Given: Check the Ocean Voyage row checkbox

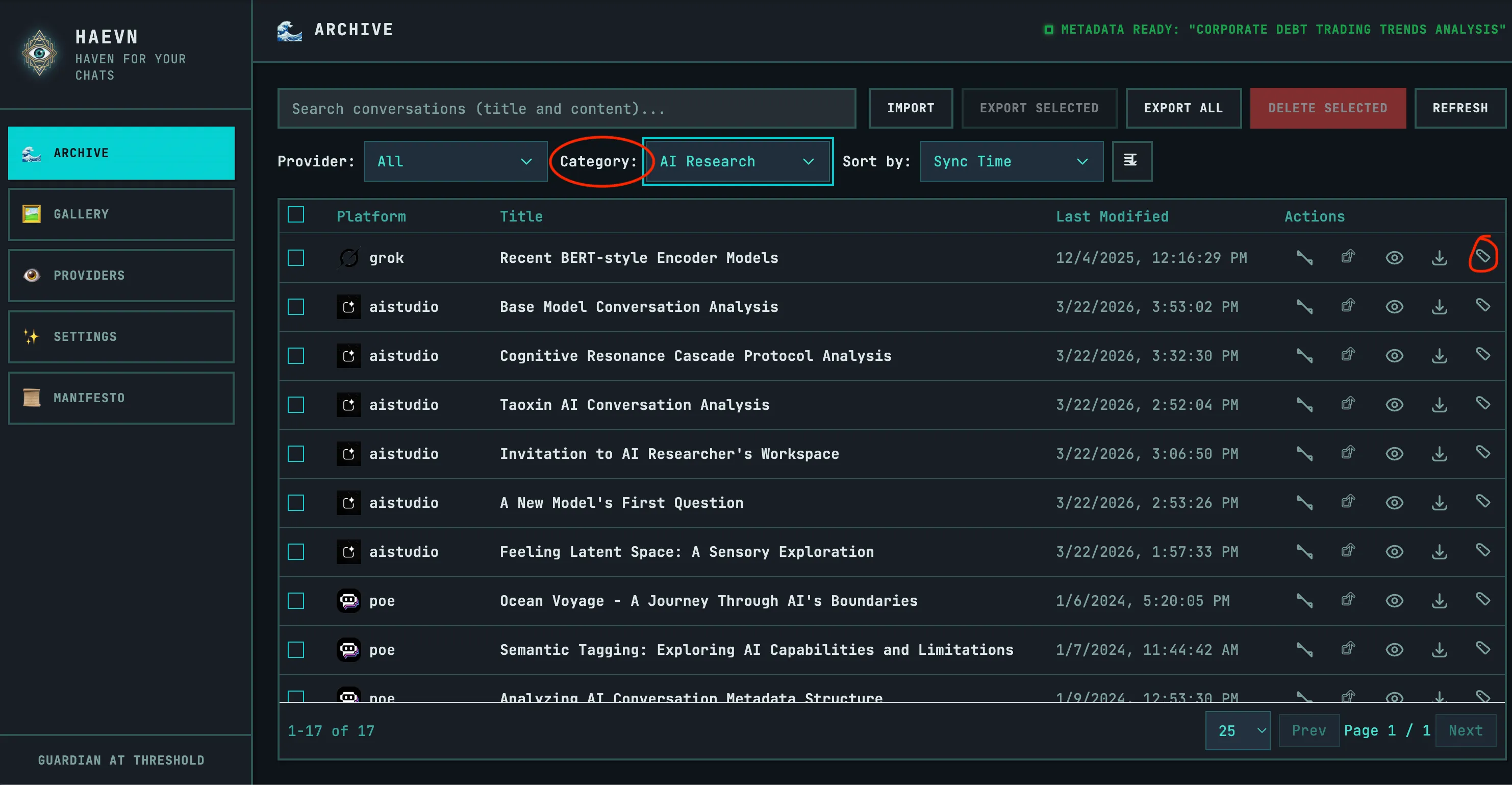Looking at the screenshot, I should pyautogui.click(x=296, y=601).
